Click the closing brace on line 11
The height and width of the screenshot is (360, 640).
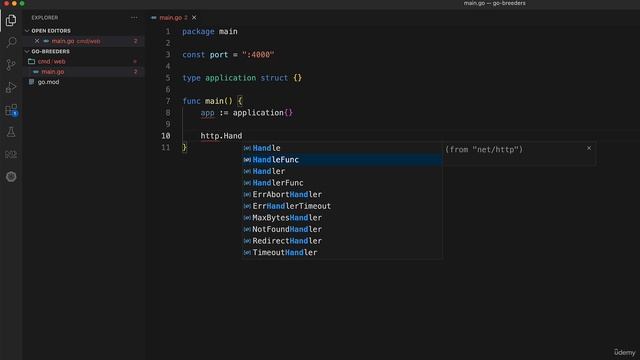[x=184, y=147]
